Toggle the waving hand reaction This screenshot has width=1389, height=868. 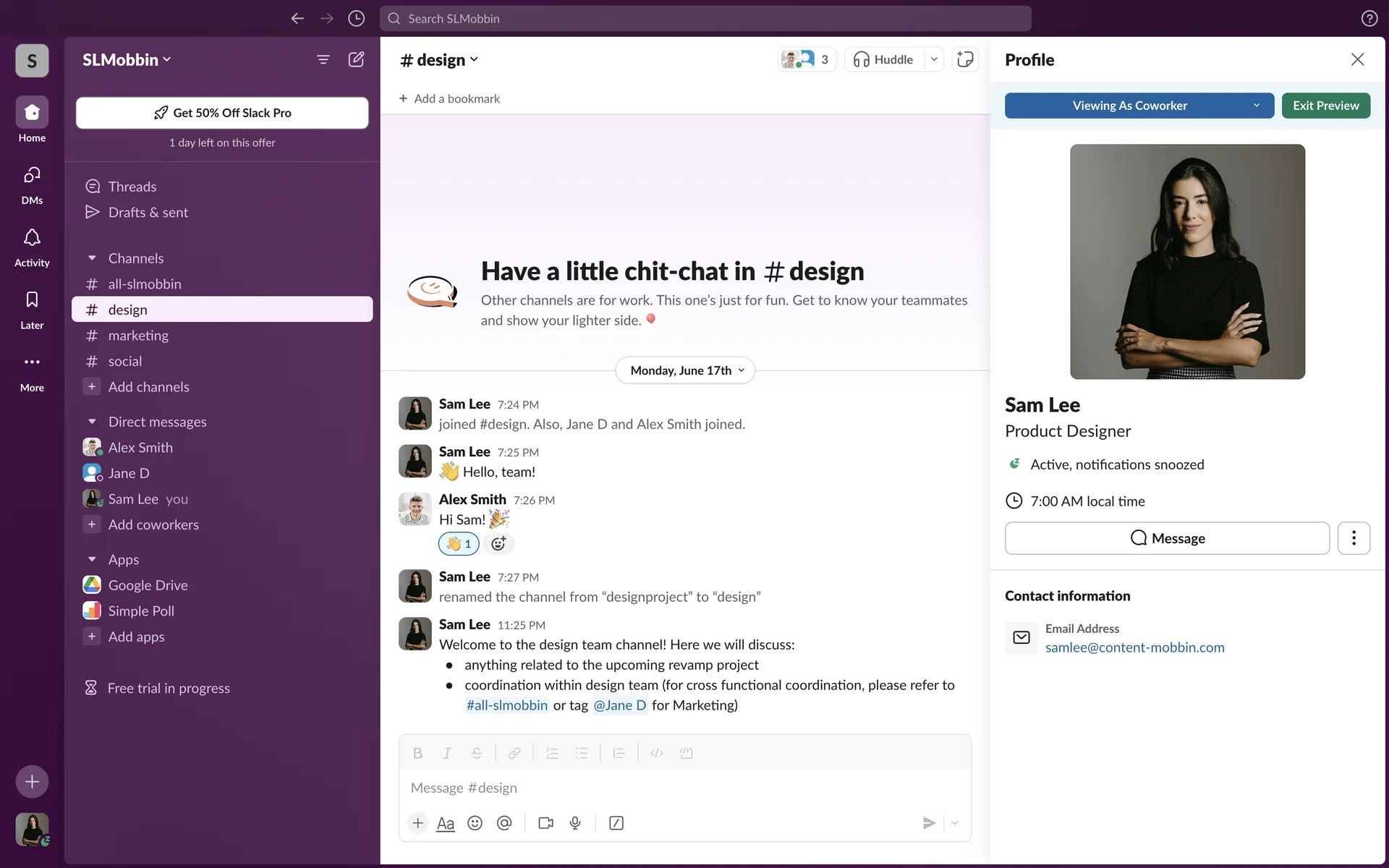click(459, 544)
